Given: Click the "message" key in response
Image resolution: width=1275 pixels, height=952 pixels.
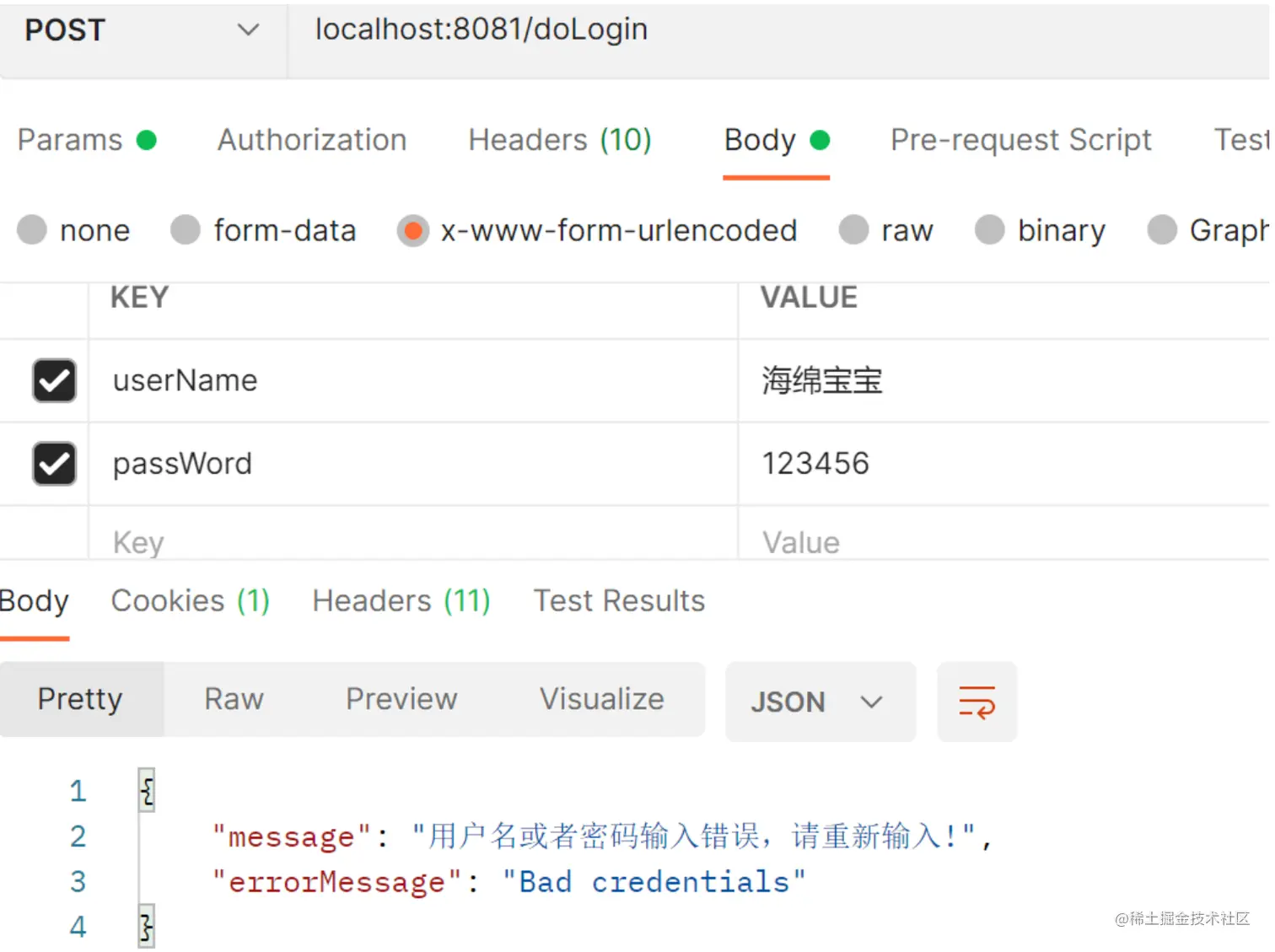Looking at the screenshot, I should point(292,836).
